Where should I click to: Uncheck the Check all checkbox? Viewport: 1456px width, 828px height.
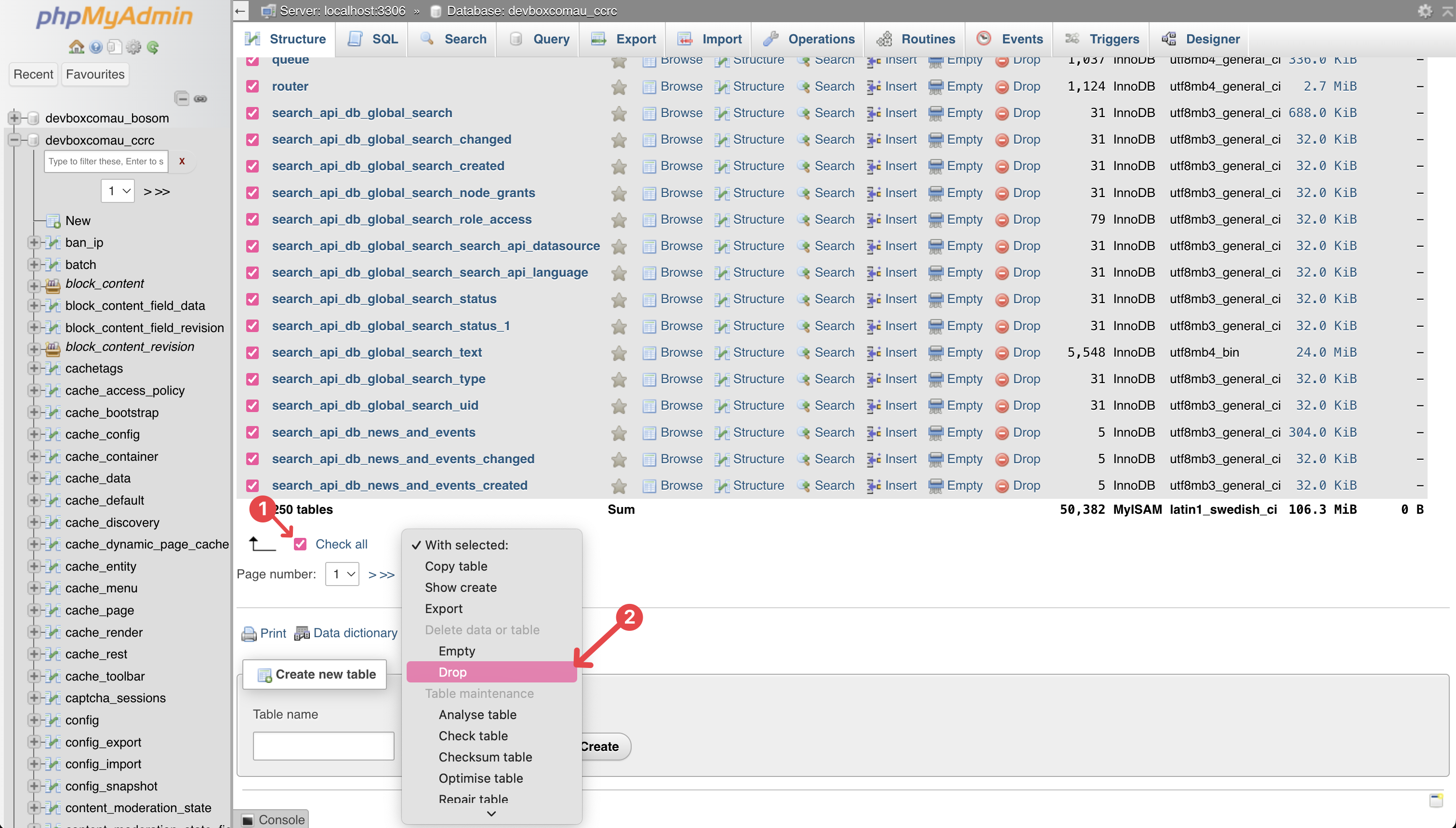300,544
